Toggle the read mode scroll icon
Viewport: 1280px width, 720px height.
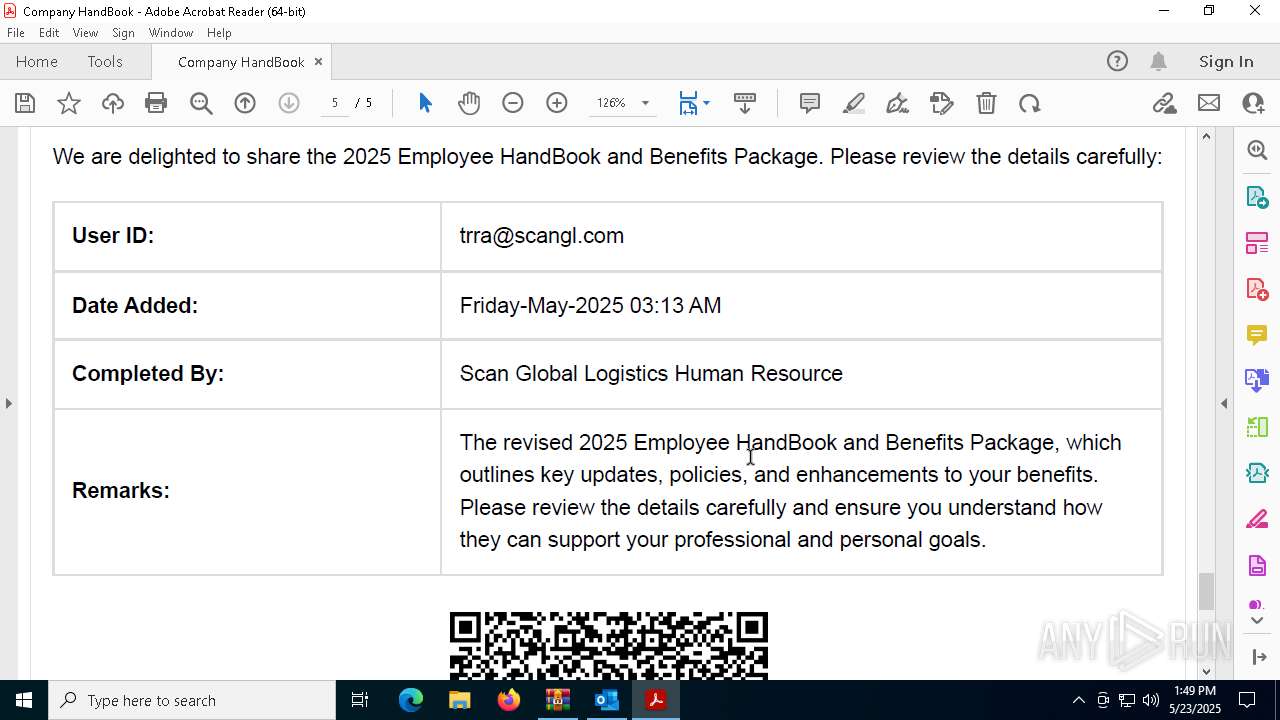click(x=745, y=103)
